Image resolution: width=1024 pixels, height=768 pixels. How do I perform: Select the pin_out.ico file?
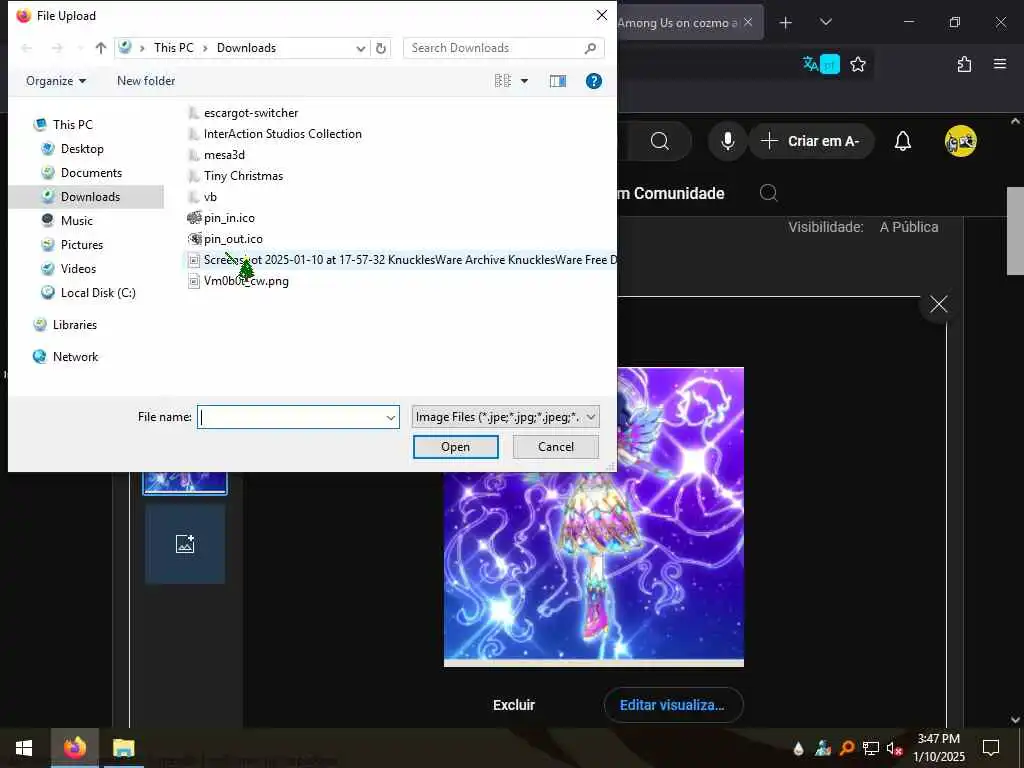(232, 239)
